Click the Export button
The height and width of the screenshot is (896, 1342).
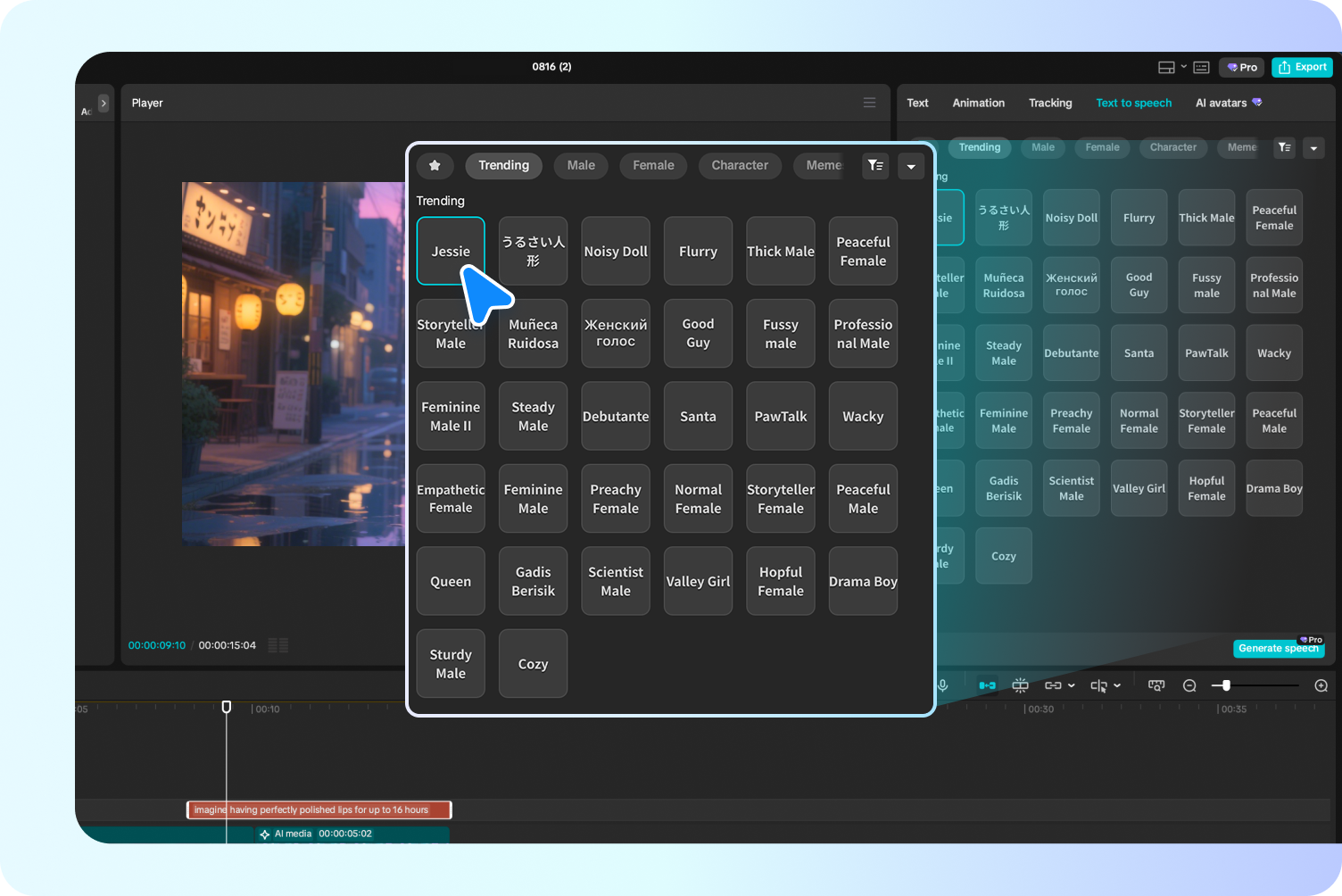coord(1302,67)
